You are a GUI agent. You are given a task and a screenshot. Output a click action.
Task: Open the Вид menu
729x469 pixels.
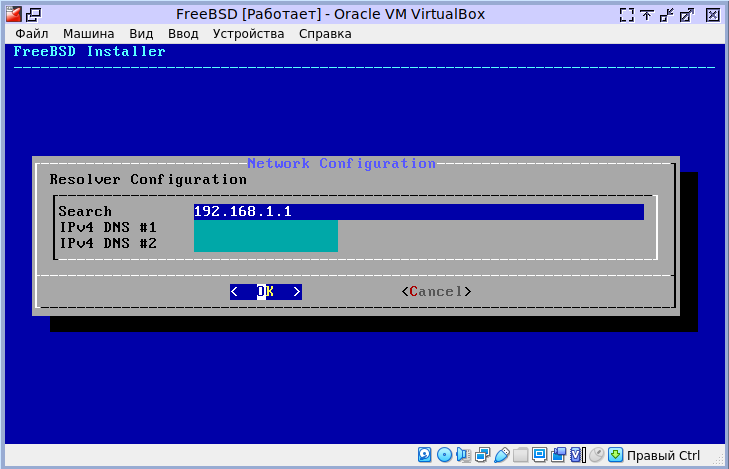[x=141, y=34]
